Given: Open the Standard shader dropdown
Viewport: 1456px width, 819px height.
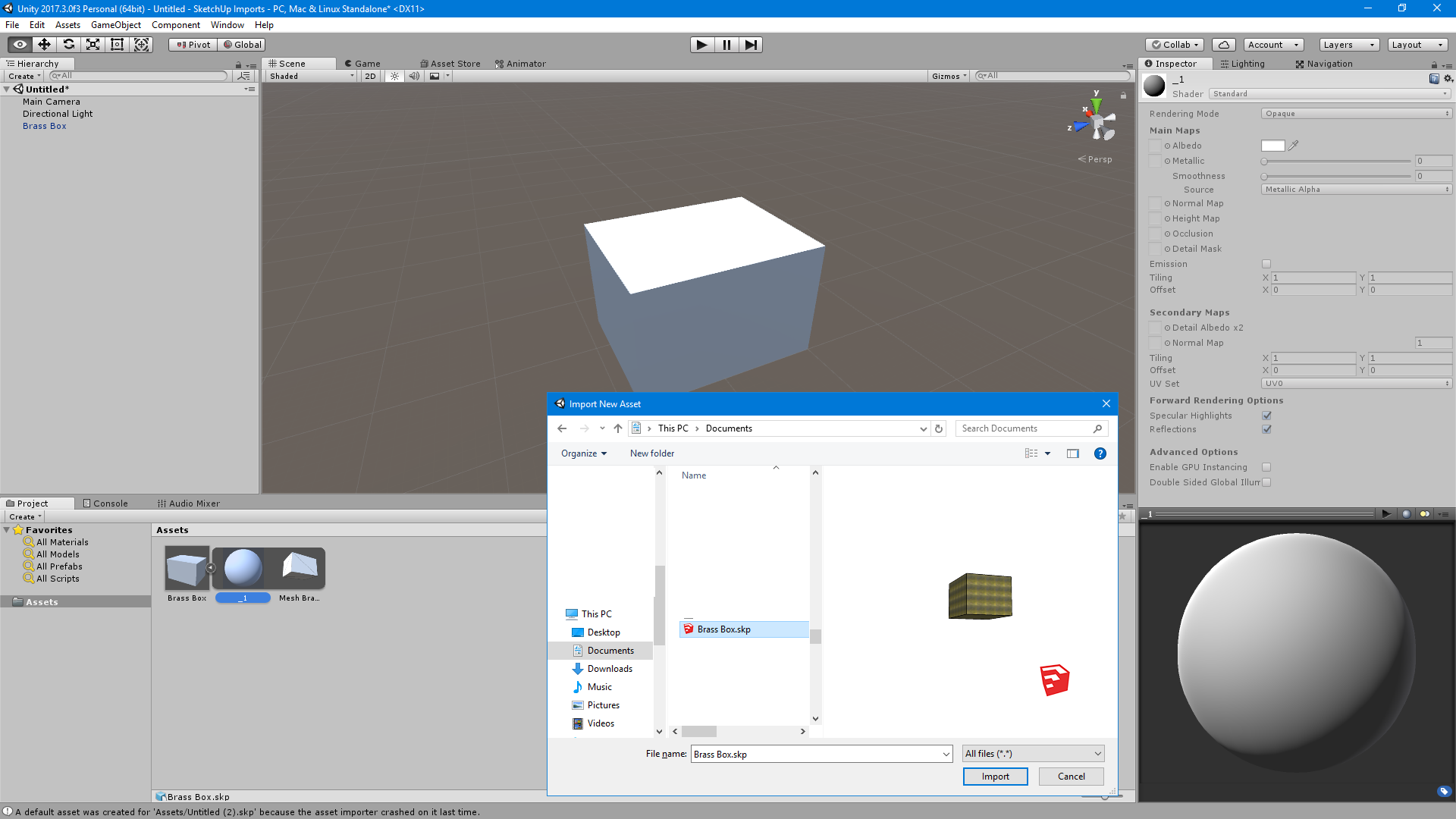Looking at the screenshot, I should pos(1330,93).
